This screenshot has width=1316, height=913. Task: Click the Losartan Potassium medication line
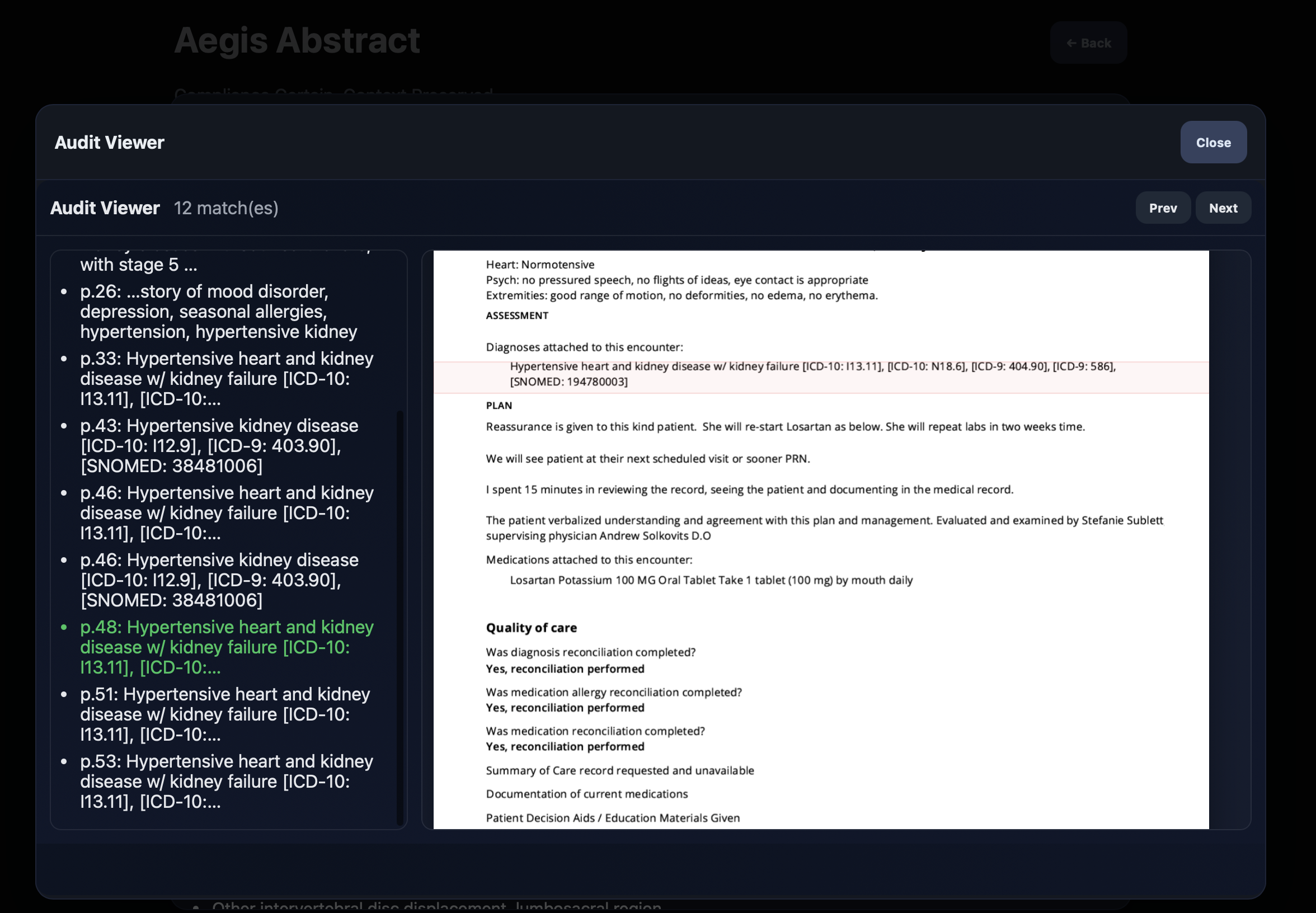711,580
